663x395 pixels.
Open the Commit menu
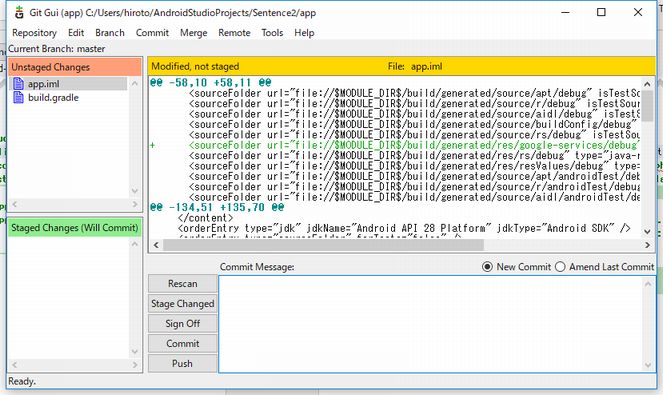point(152,33)
